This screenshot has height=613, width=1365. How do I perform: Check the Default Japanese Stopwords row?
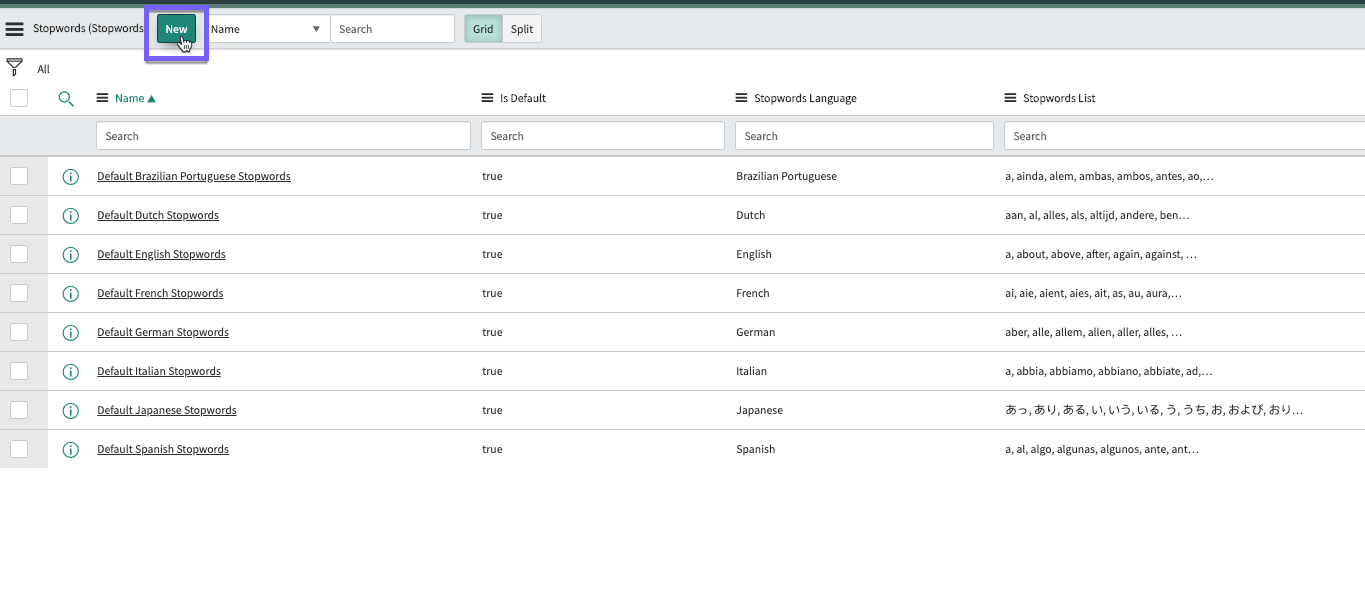pyautogui.click(x=19, y=410)
